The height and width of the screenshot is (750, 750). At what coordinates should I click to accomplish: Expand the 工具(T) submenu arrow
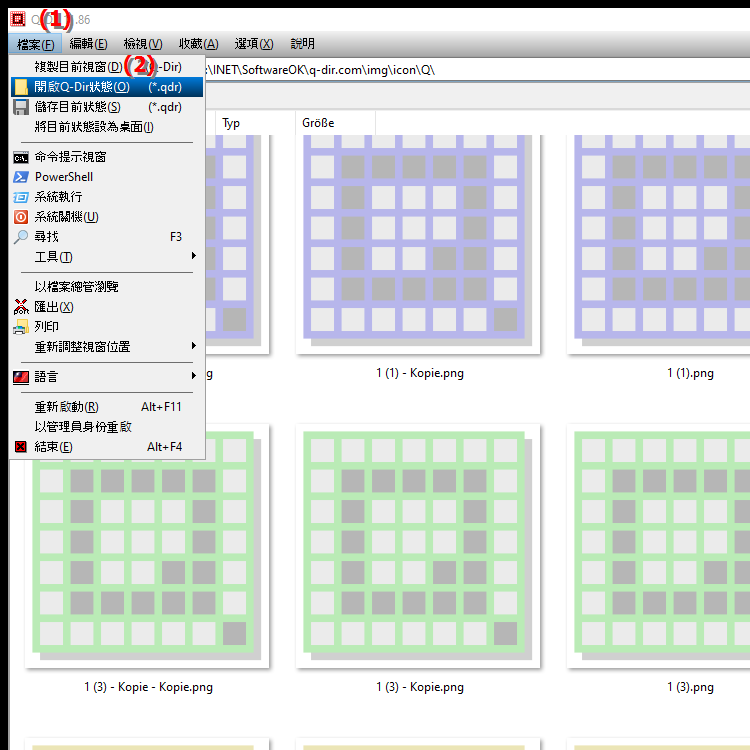coord(194,256)
